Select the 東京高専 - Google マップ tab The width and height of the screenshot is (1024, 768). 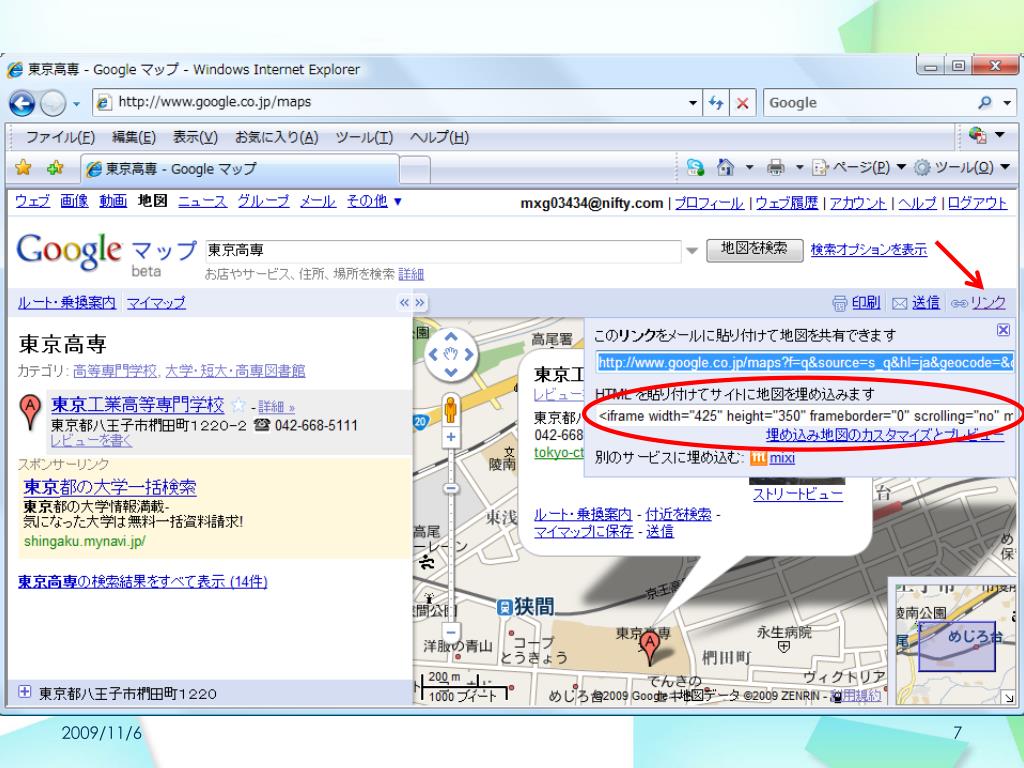[x=239, y=168]
